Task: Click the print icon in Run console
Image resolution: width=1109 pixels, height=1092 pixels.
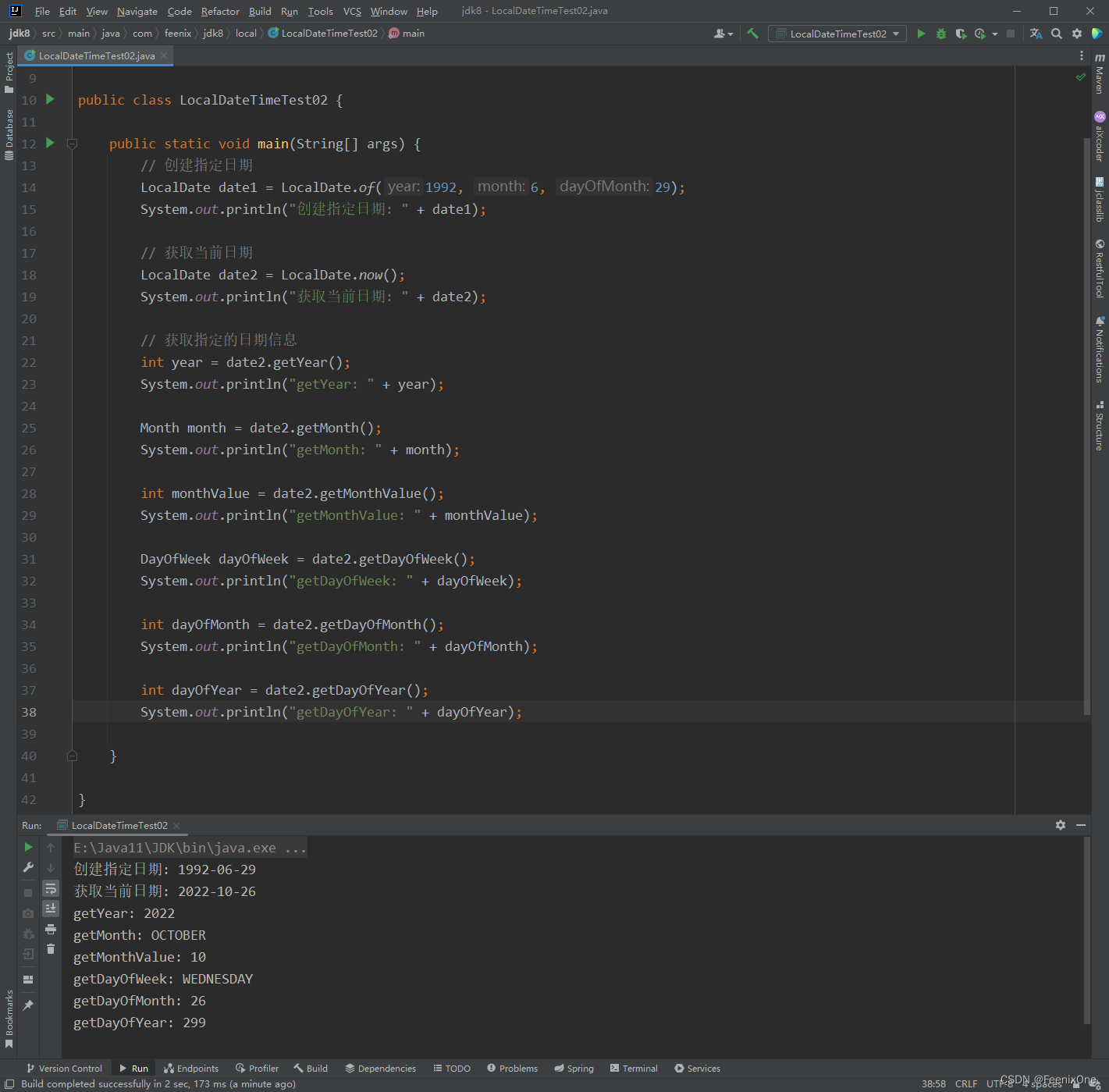Action: pyautogui.click(x=51, y=929)
